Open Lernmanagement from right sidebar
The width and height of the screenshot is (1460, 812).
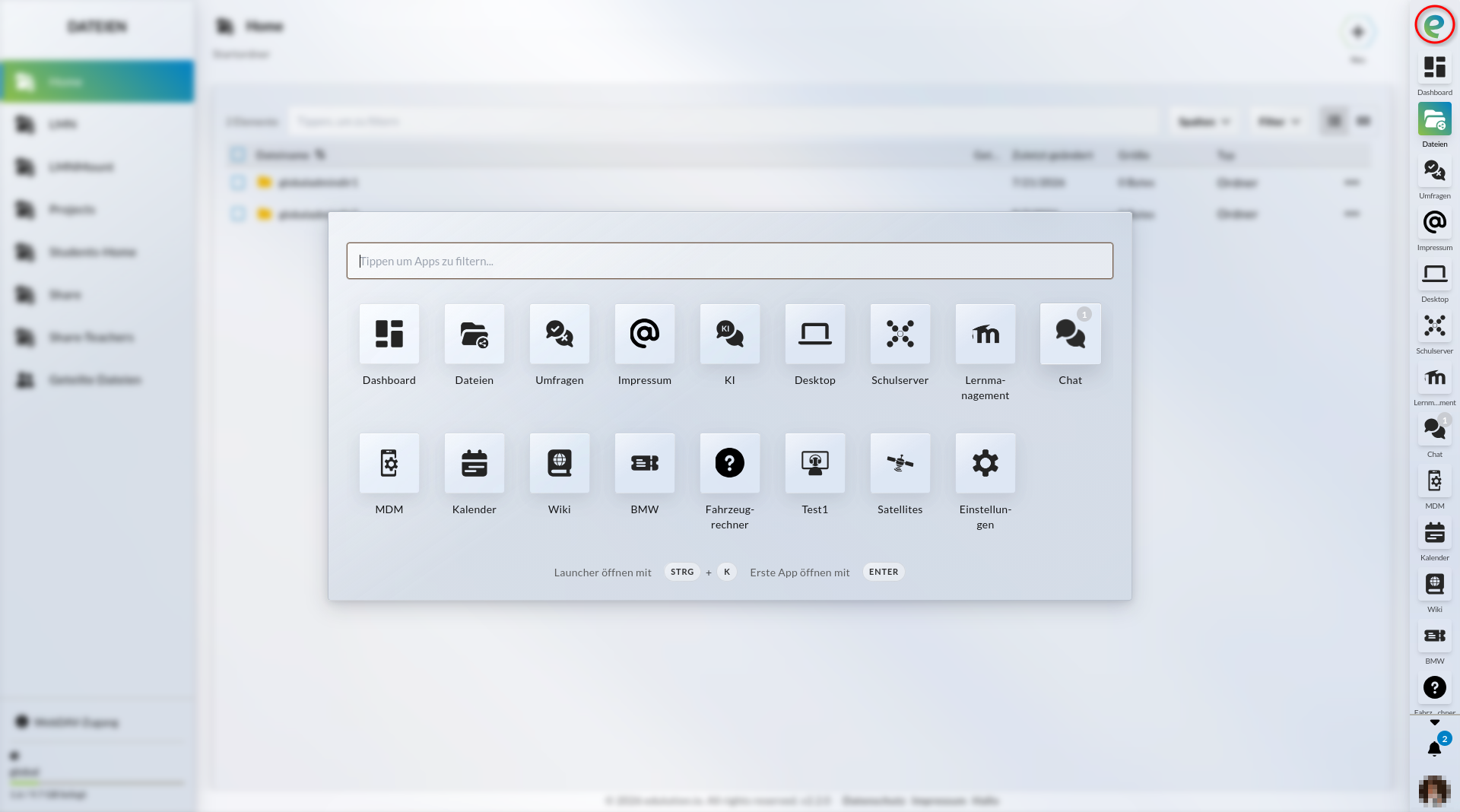tap(1434, 378)
